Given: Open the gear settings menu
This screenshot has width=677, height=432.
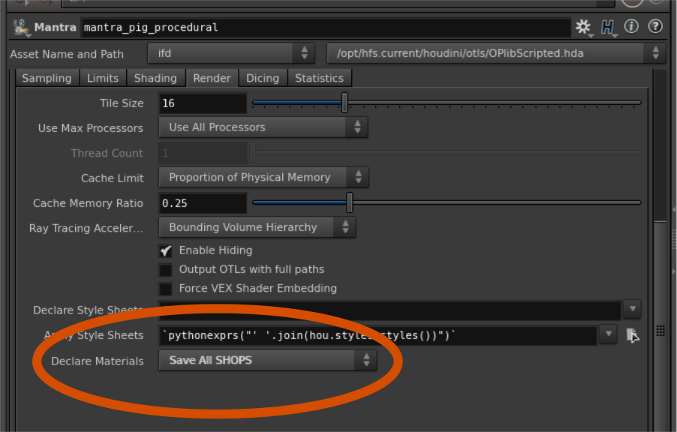Looking at the screenshot, I should point(583,27).
